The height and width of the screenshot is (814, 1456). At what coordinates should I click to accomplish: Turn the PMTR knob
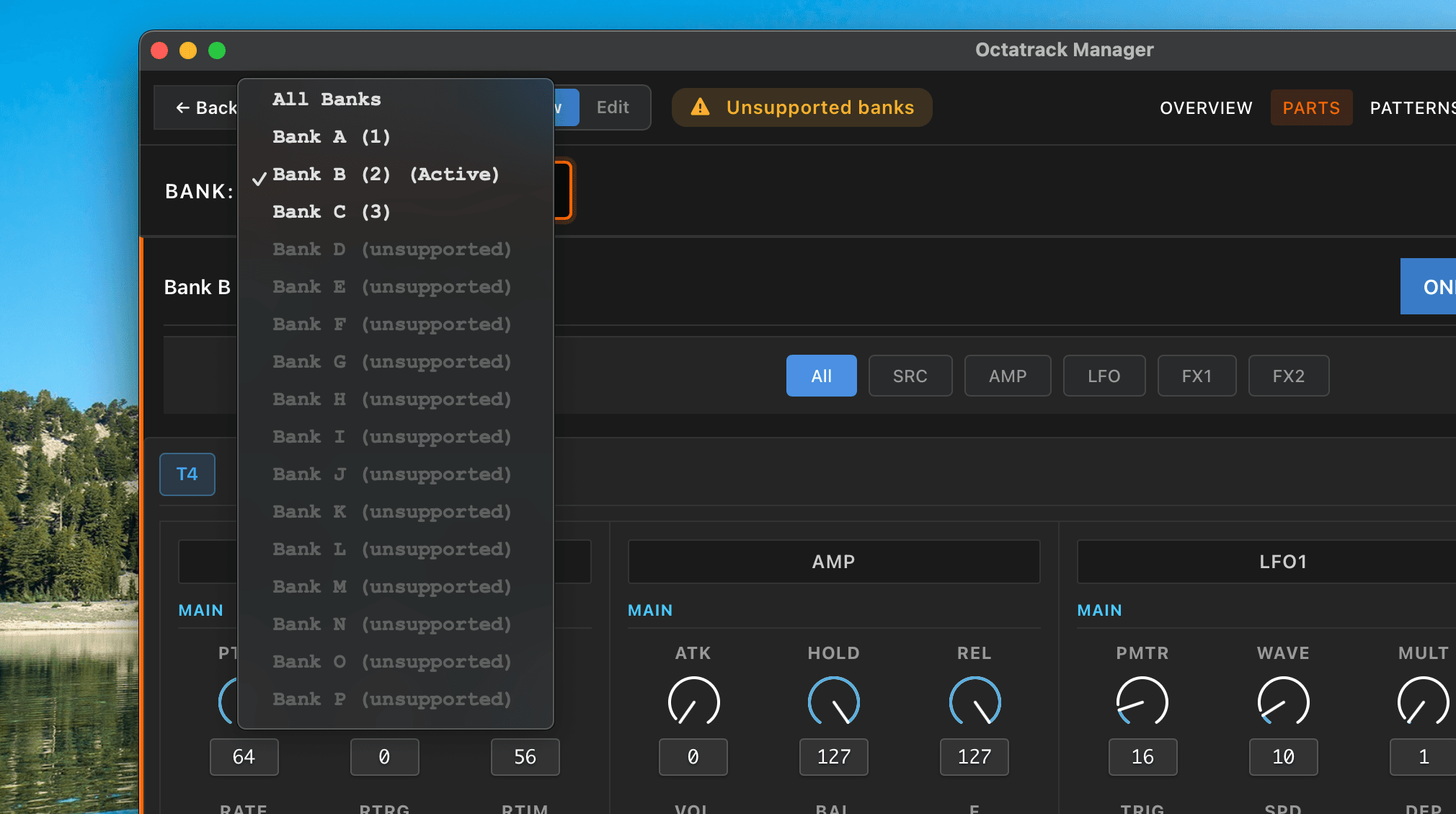tap(1142, 701)
